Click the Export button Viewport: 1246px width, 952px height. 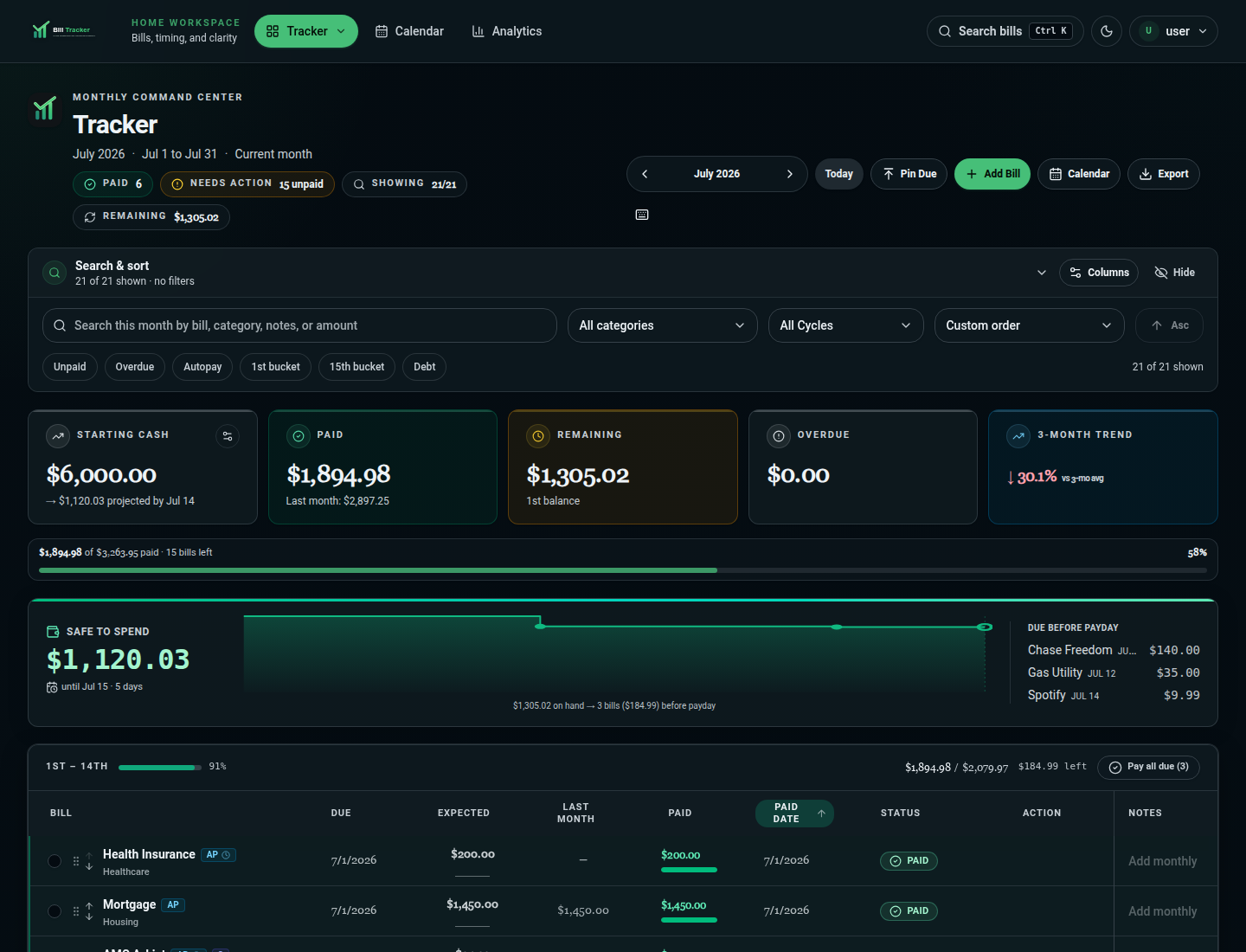point(1164,174)
